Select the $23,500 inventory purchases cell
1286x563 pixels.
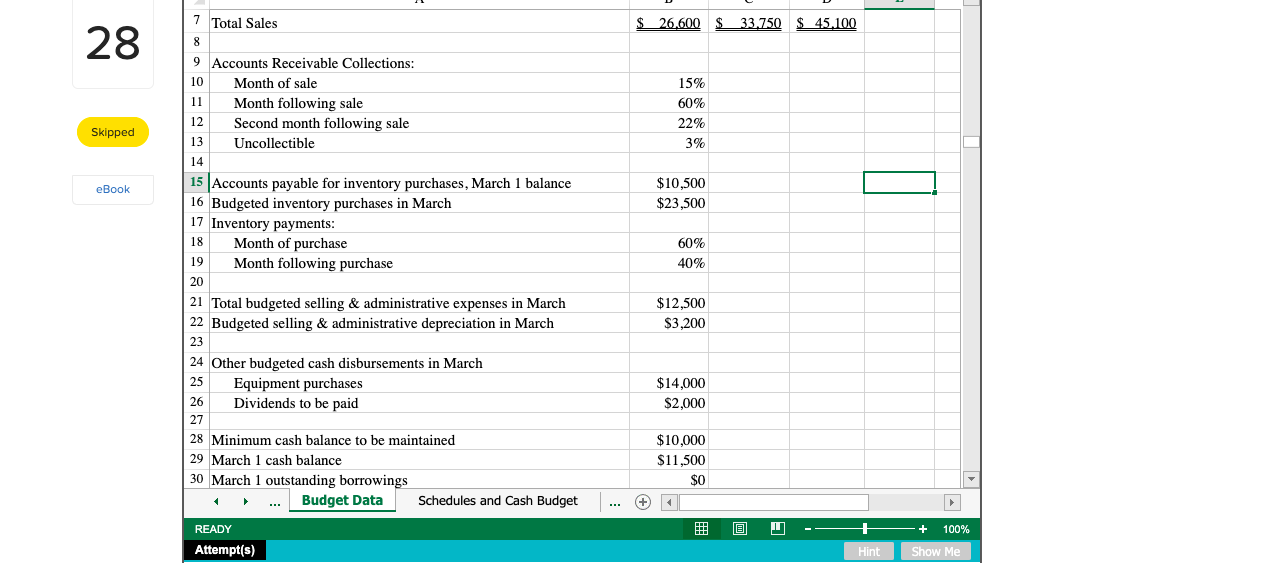pyautogui.click(x=670, y=203)
